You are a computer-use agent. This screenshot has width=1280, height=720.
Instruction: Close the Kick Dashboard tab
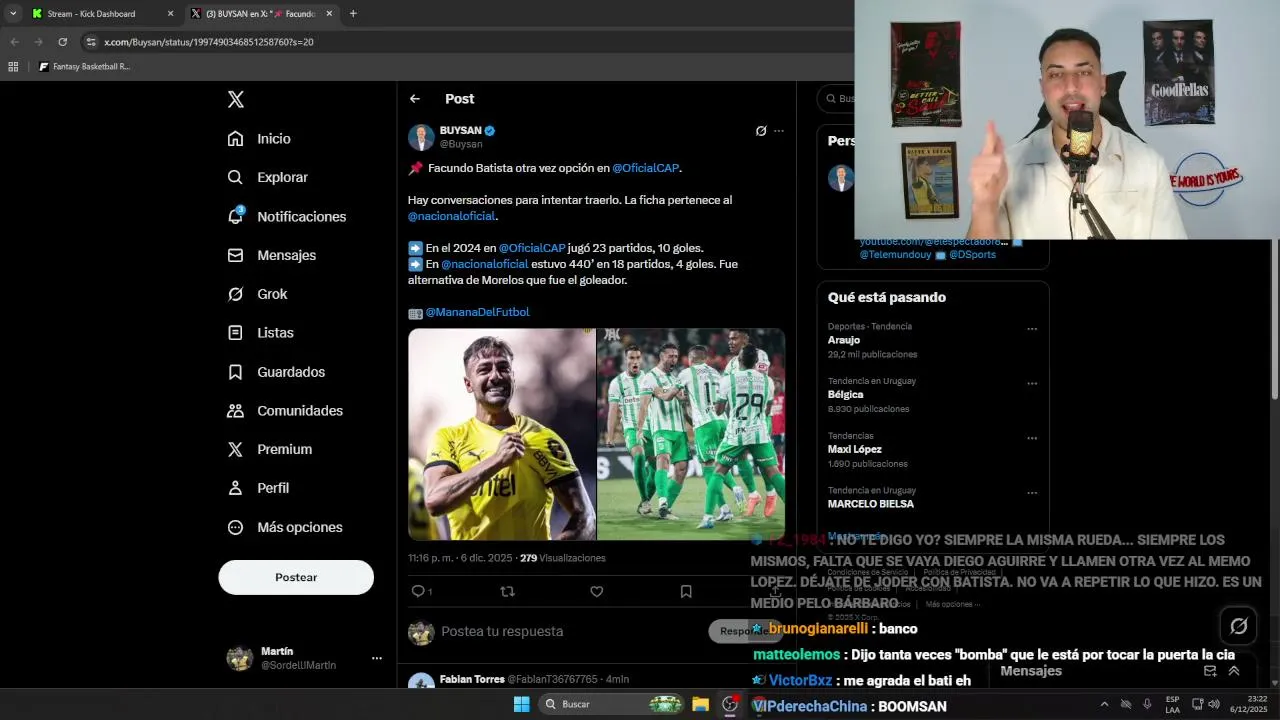tap(170, 14)
